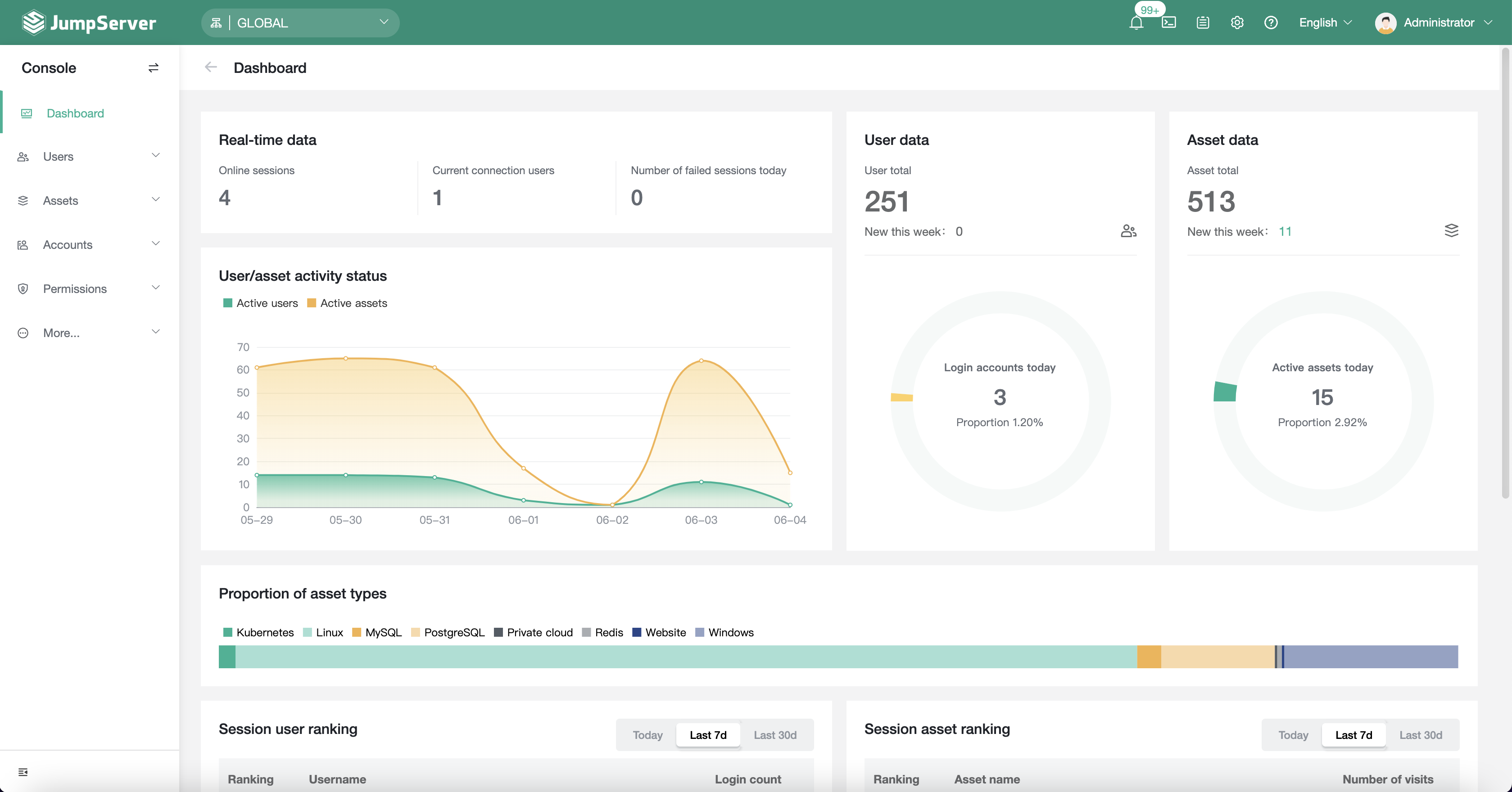Click the Windows segment of asset bar
Screen dimensions: 1512x792
coord(1371,657)
